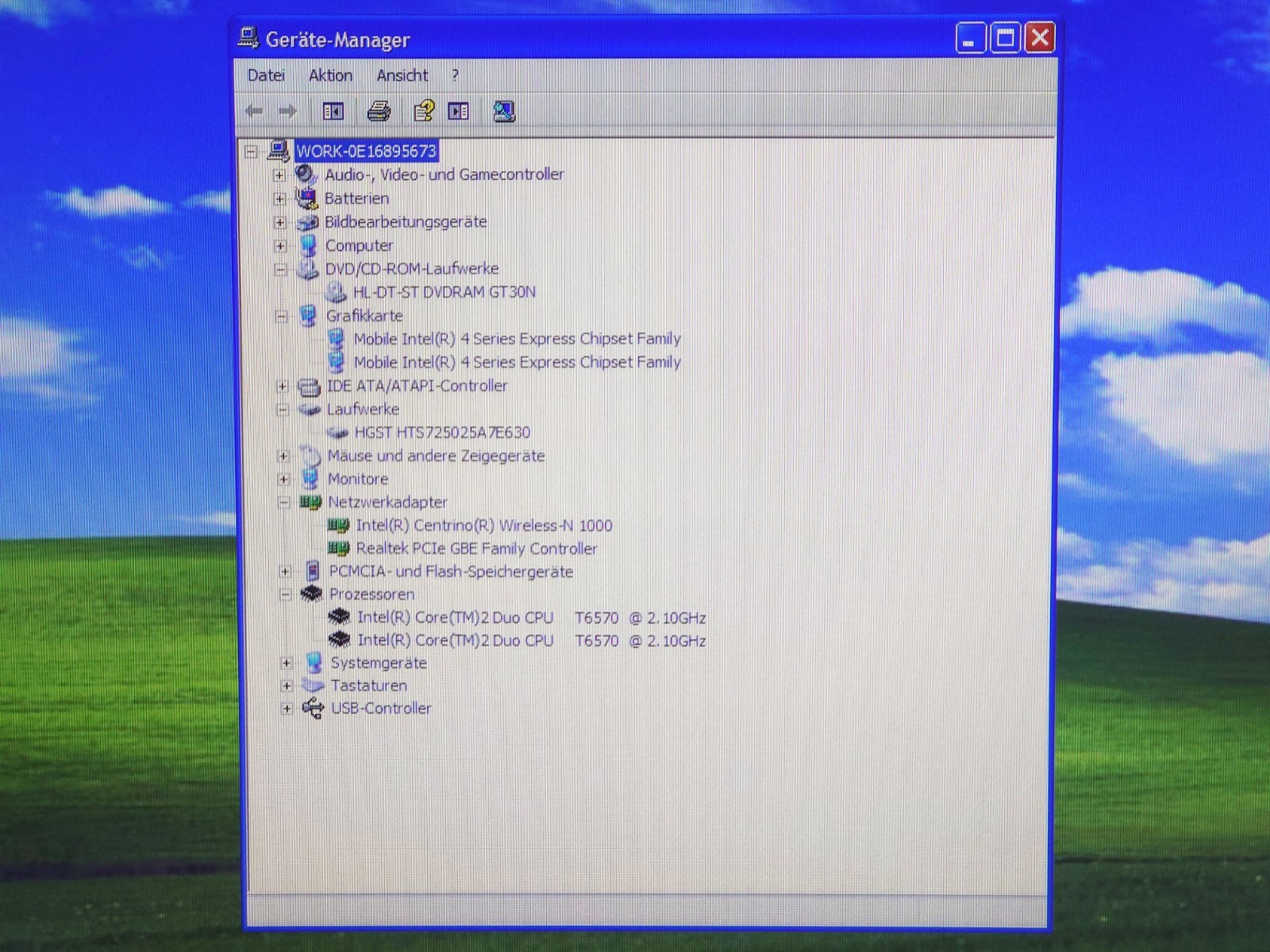
Task: Click the Help toolbar icon with question mark
Action: pos(424,111)
